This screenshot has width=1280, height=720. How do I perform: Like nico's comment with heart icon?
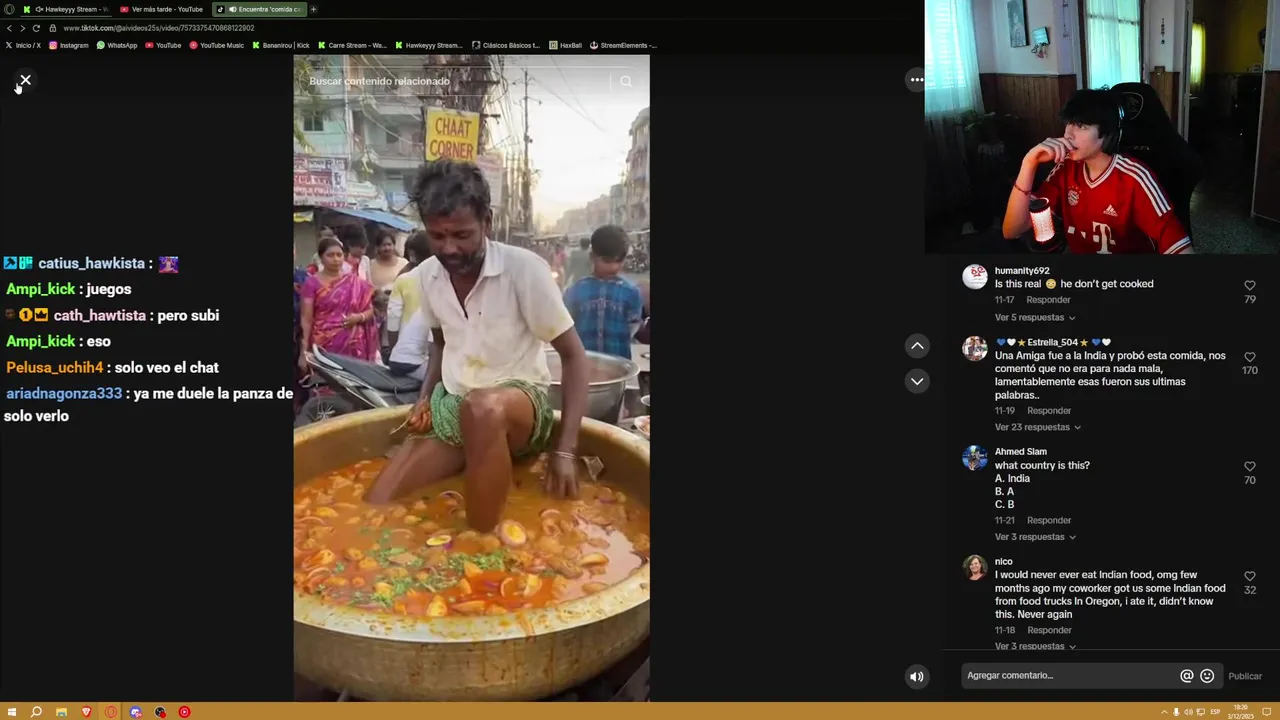[1249, 577]
